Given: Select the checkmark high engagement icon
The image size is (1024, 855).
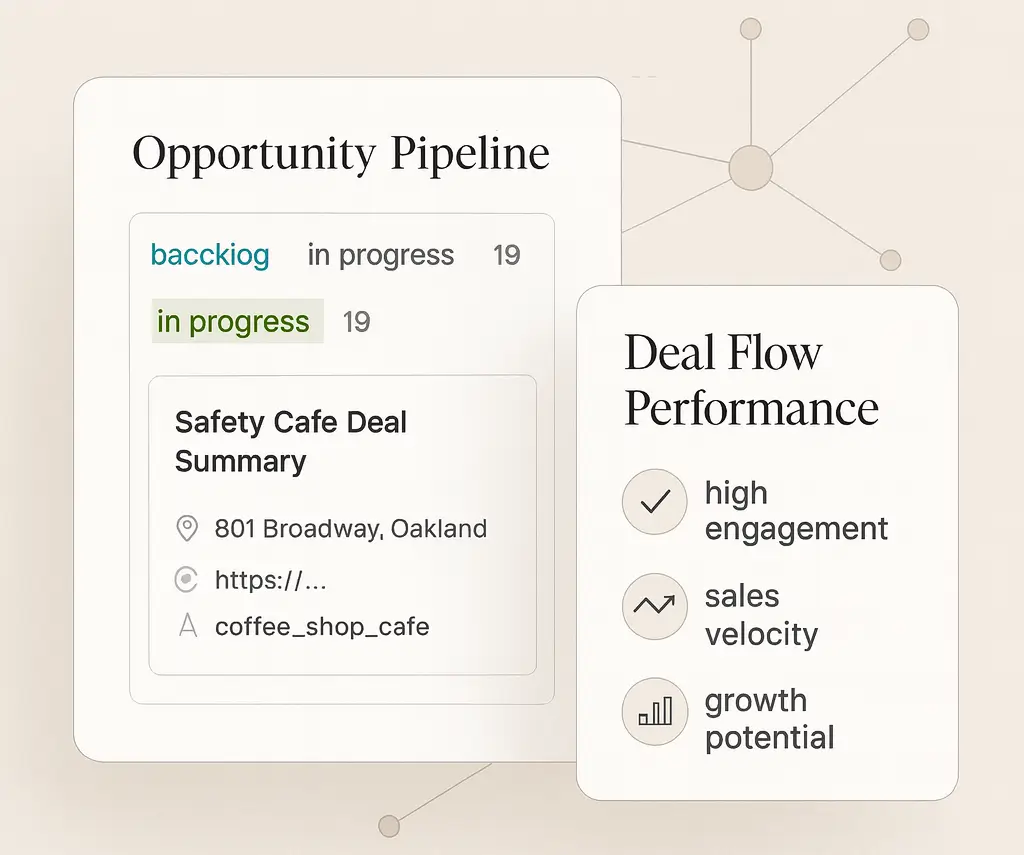Looking at the screenshot, I should [x=654, y=502].
